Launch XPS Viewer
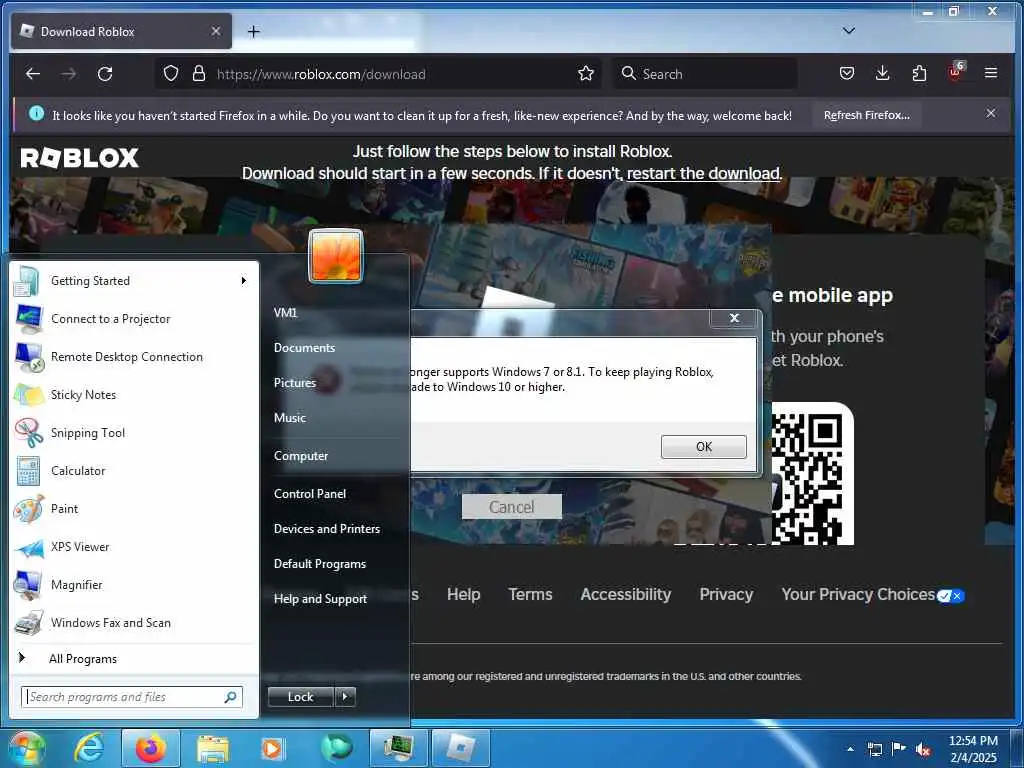 [x=134, y=547]
